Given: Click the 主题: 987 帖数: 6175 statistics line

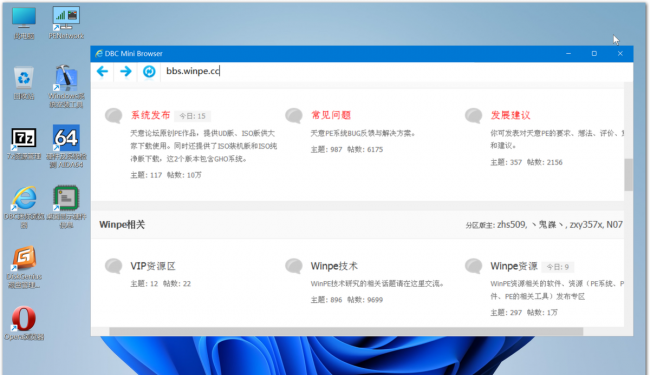Looking at the screenshot, I should coord(347,150).
